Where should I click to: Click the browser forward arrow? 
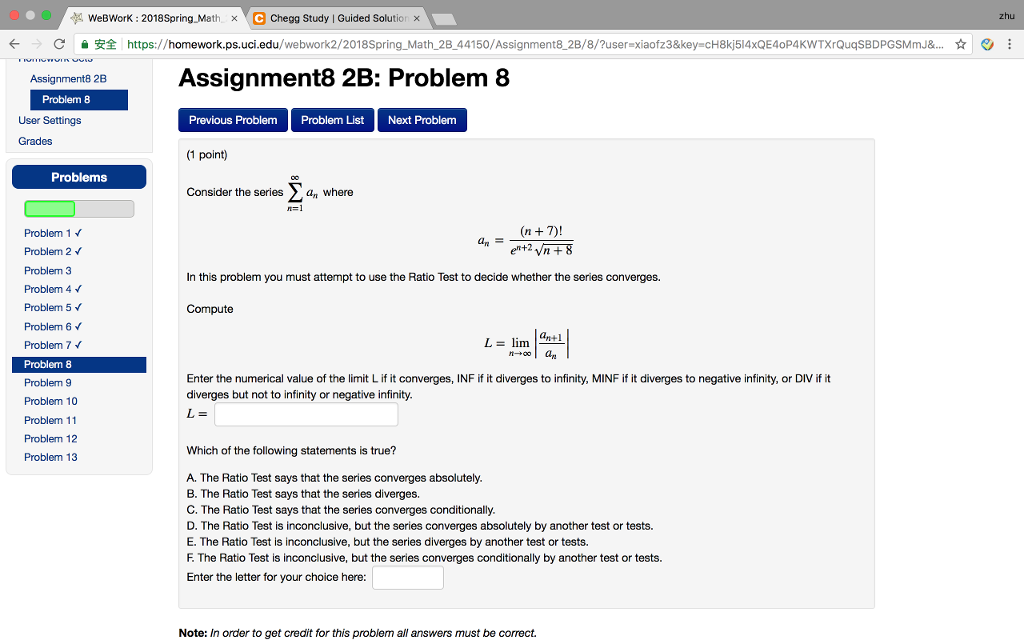[x=37, y=45]
